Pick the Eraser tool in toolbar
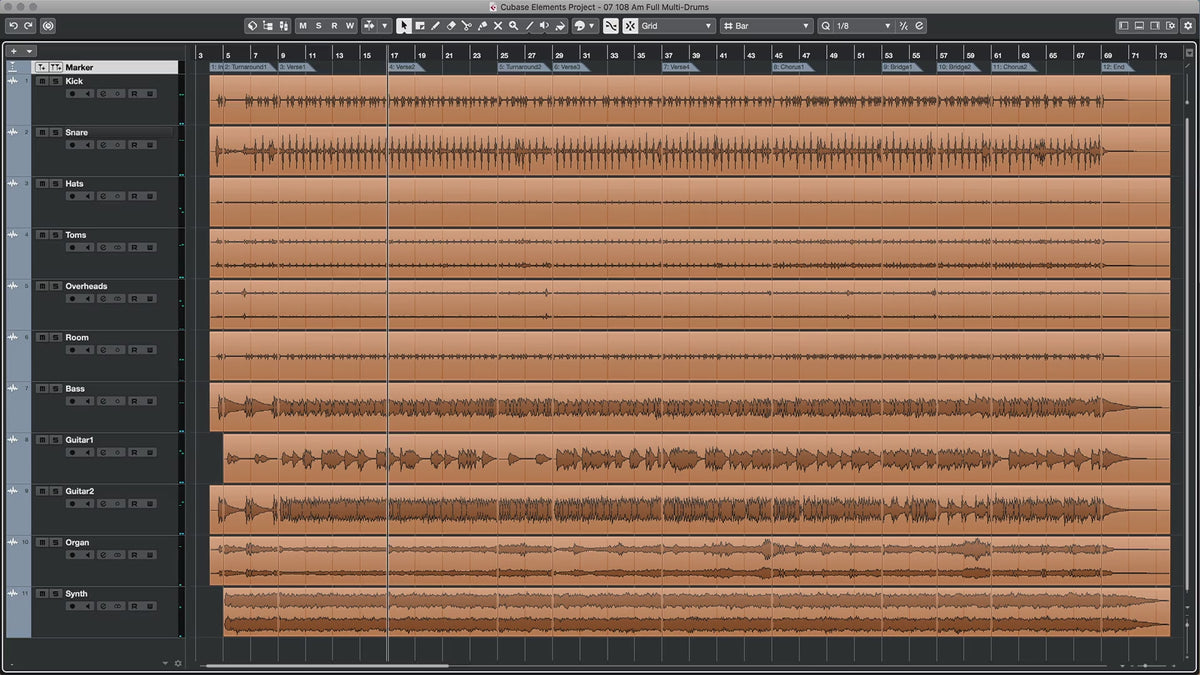The image size is (1200, 675). click(x=450, y=26)
